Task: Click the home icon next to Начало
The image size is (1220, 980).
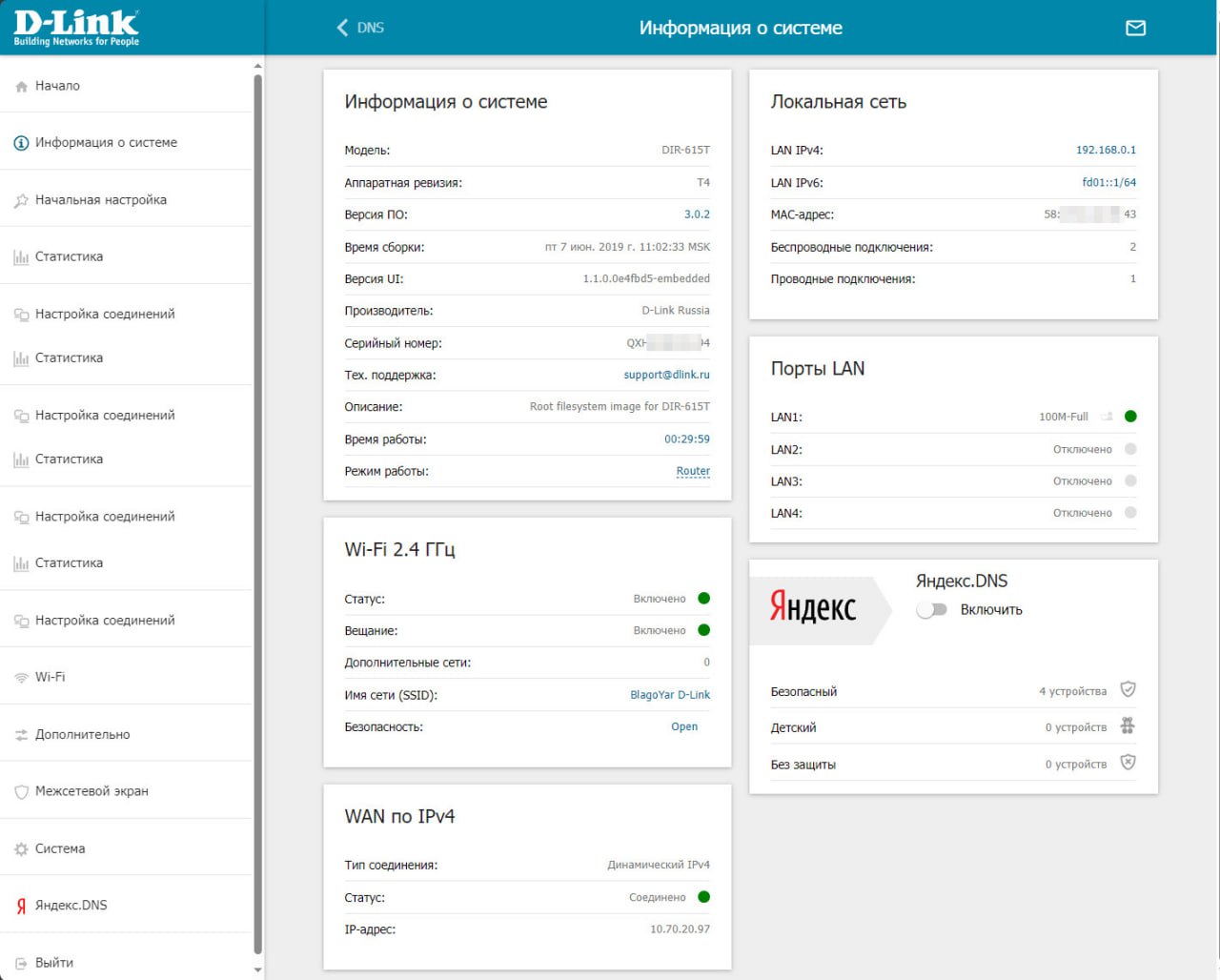Action: click(x=21, y=87)
